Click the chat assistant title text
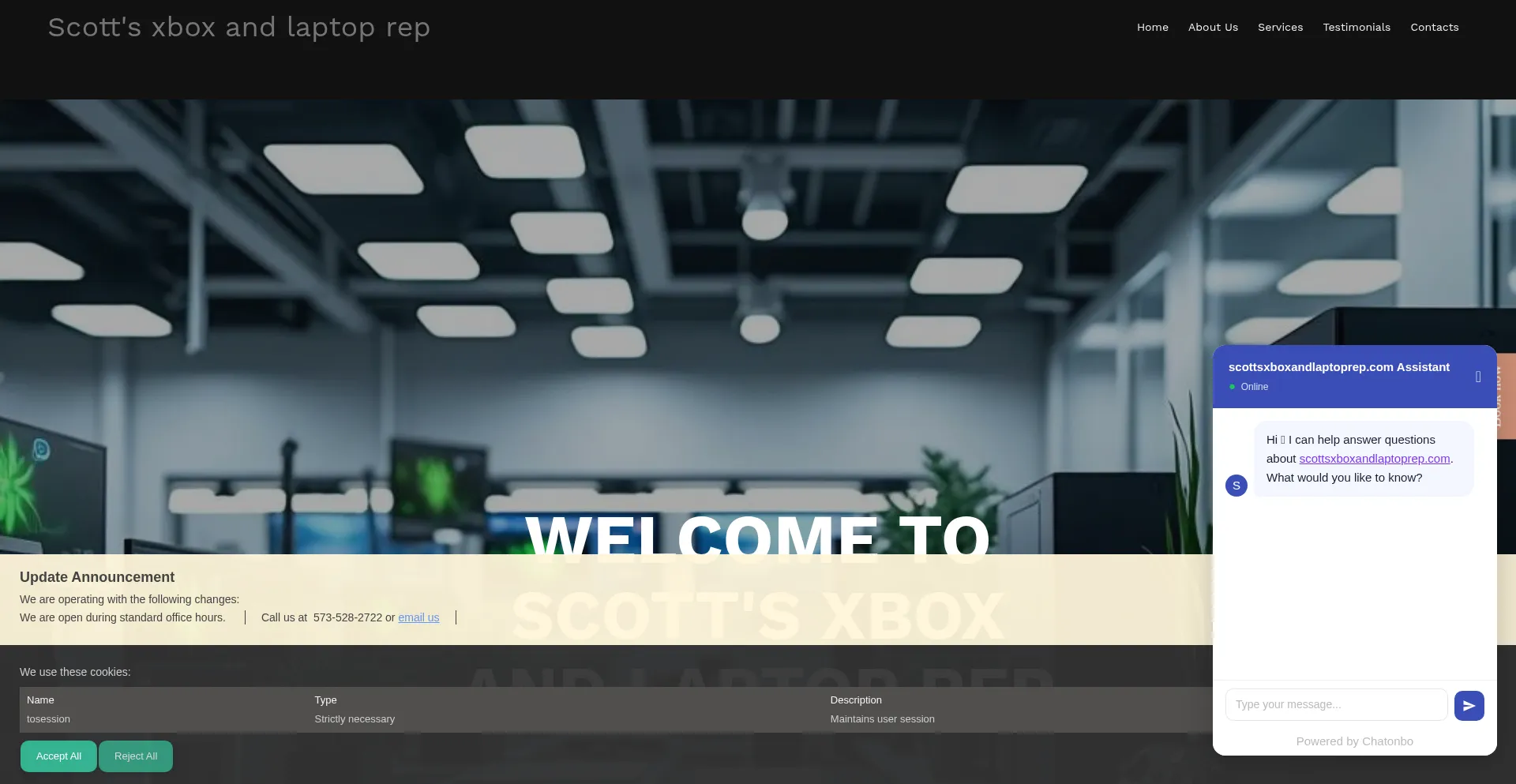 coord(1338,367)
